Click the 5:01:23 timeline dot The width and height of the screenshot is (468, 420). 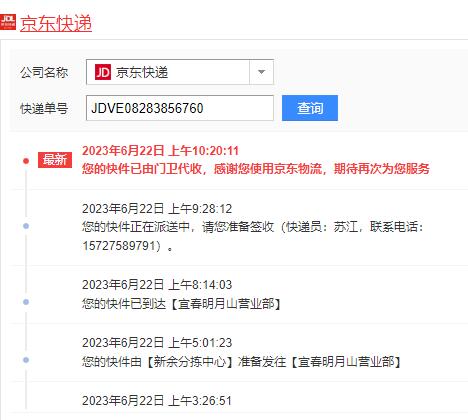26,360
